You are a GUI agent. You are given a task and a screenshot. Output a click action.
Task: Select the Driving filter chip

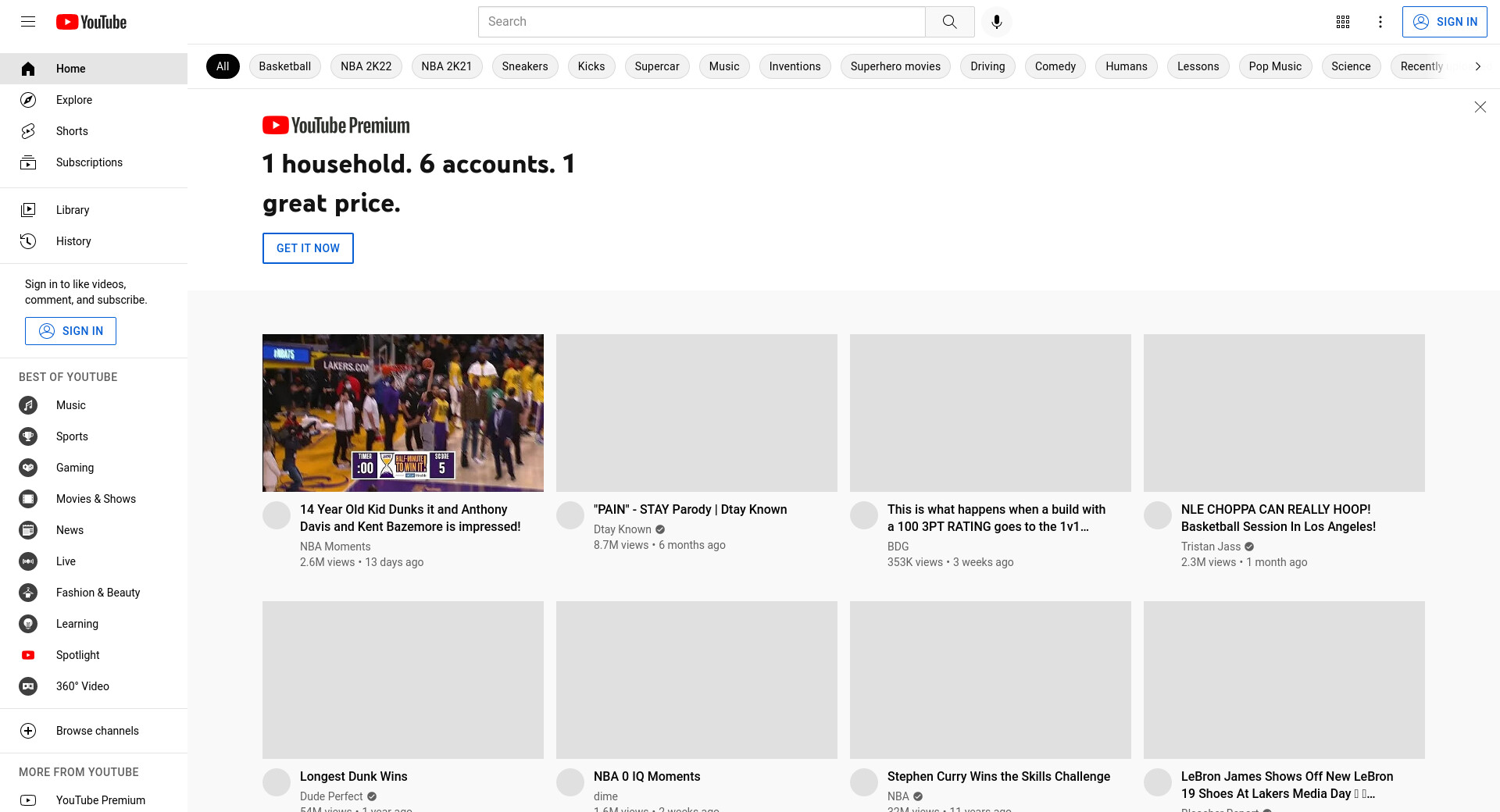988,66
